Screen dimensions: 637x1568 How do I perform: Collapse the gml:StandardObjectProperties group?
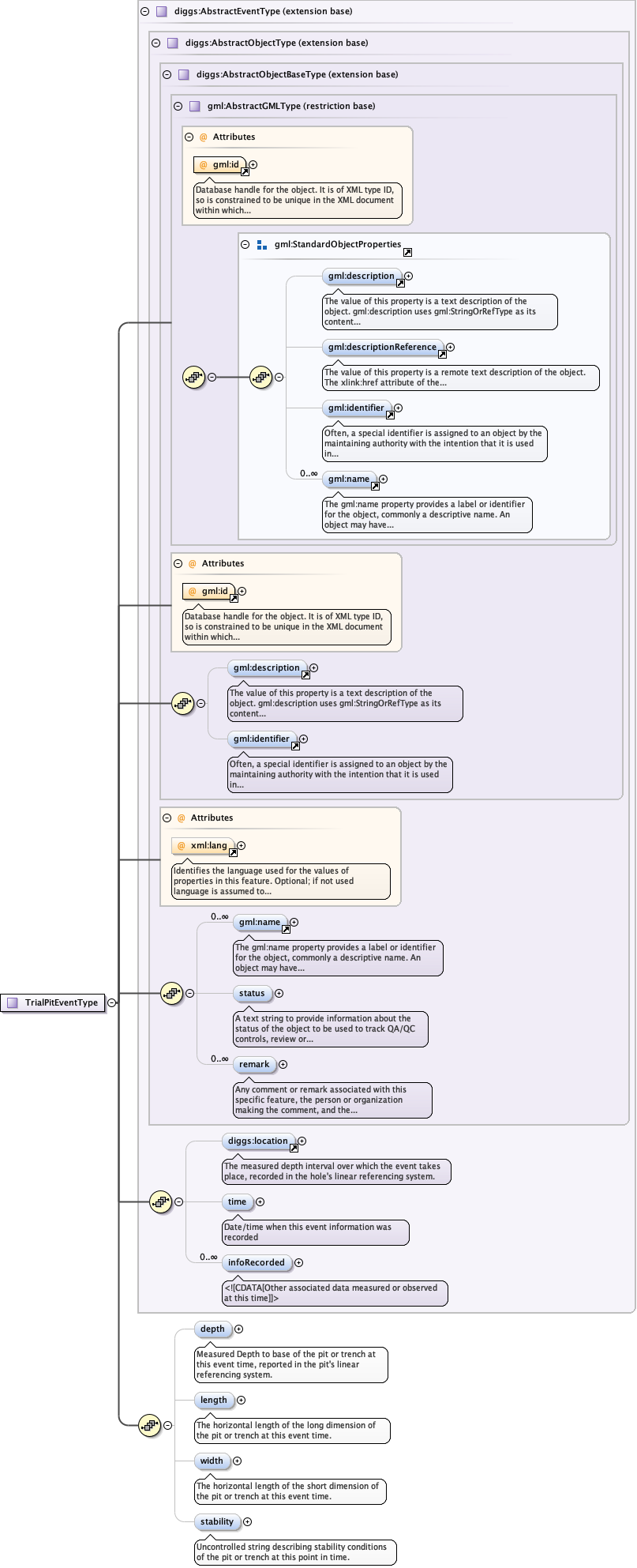[x=245, y=245]
